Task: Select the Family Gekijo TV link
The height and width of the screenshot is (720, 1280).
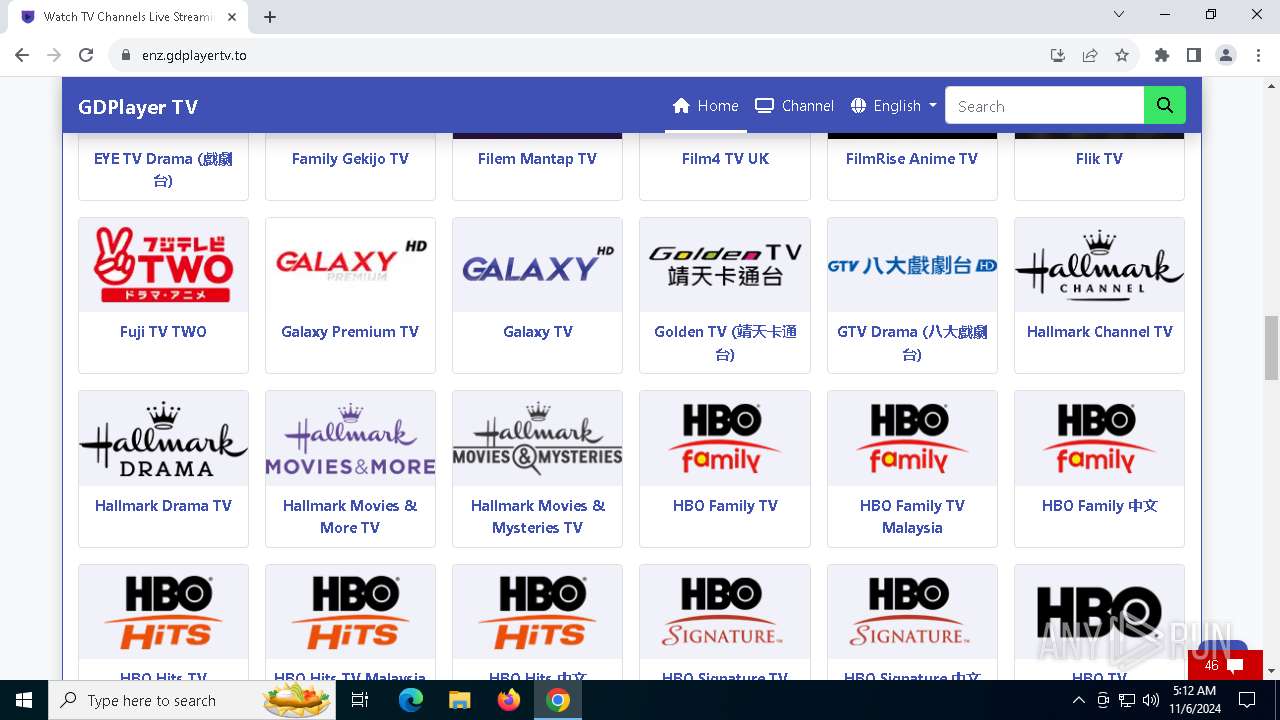Action: [350, 158]
